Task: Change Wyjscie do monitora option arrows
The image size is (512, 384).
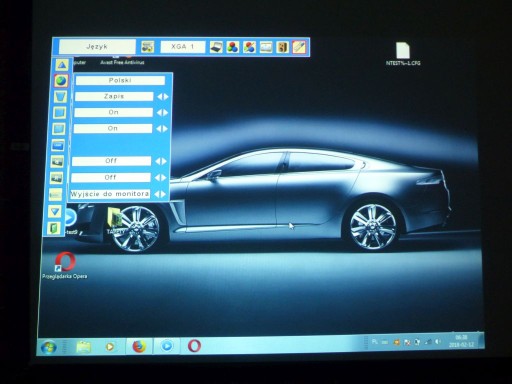Action: tap(160, 194)
